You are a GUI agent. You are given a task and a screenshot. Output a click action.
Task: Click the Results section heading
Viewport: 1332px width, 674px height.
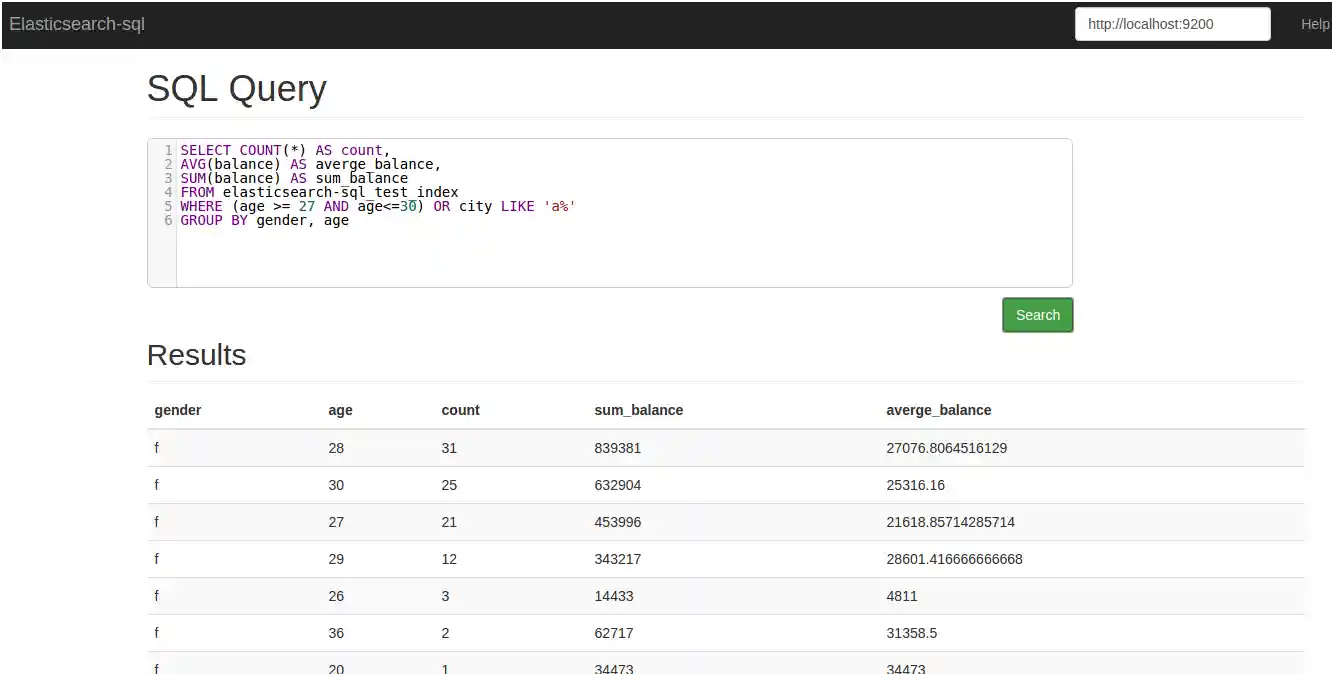coord(196,355)
